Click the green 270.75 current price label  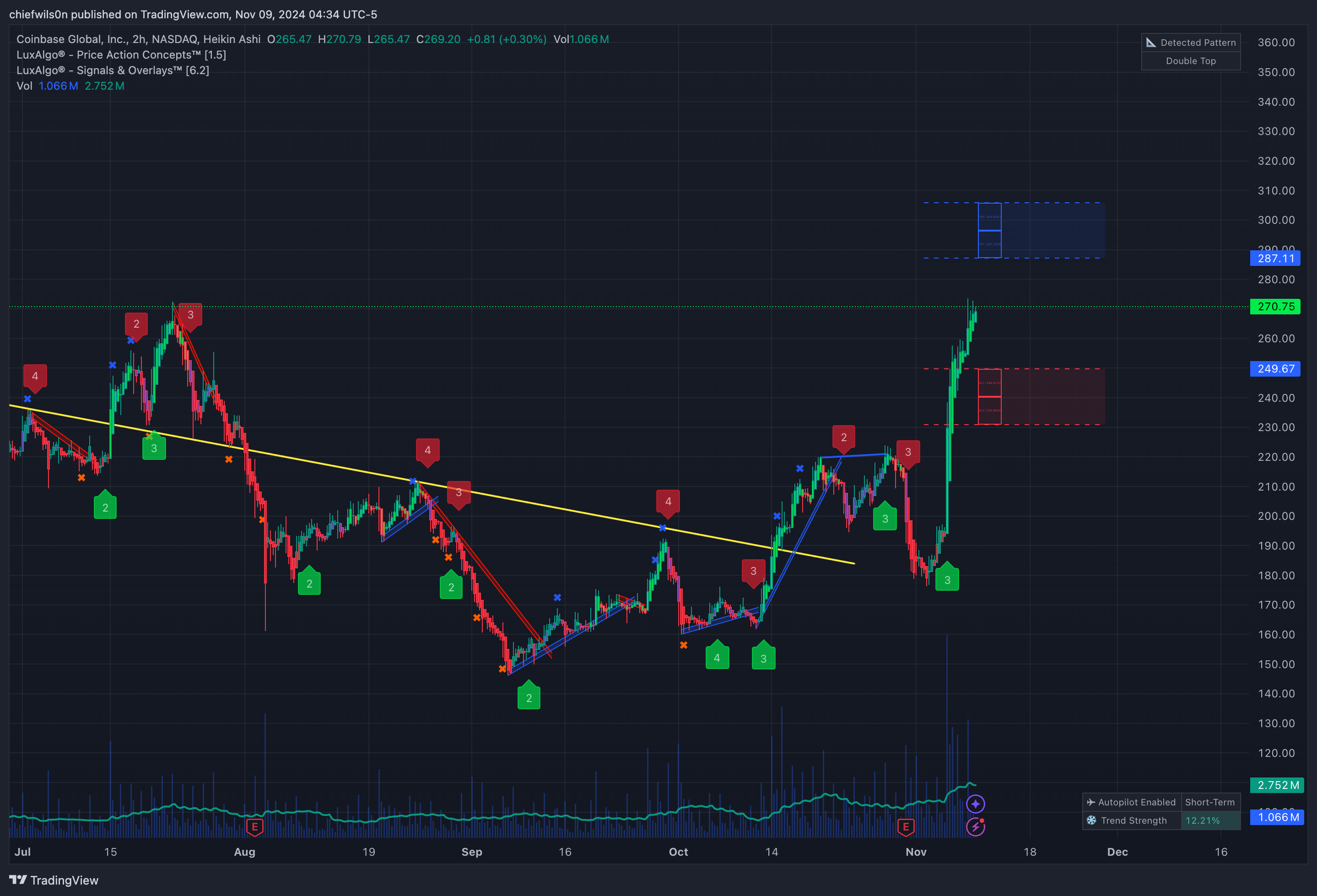coord(1275,307)
